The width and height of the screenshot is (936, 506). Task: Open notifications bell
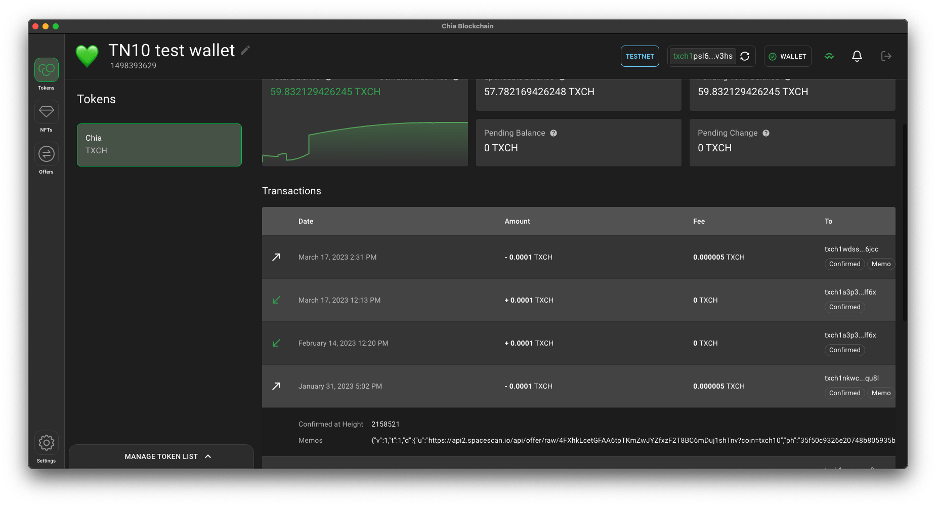click(857, 56)
